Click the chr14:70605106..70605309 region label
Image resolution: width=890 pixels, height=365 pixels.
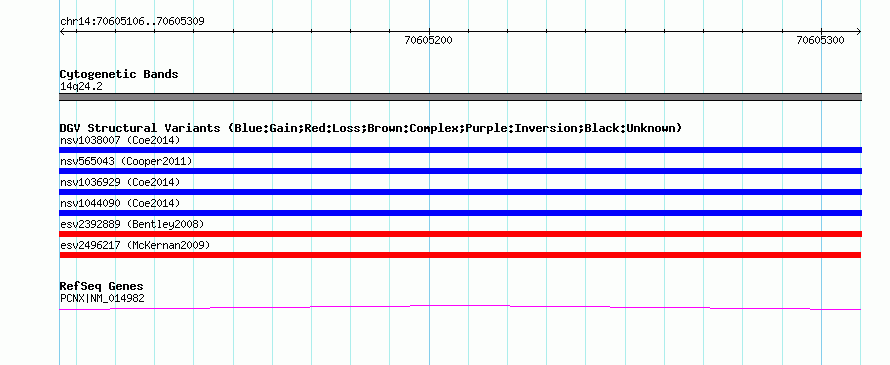click(132, 22)
